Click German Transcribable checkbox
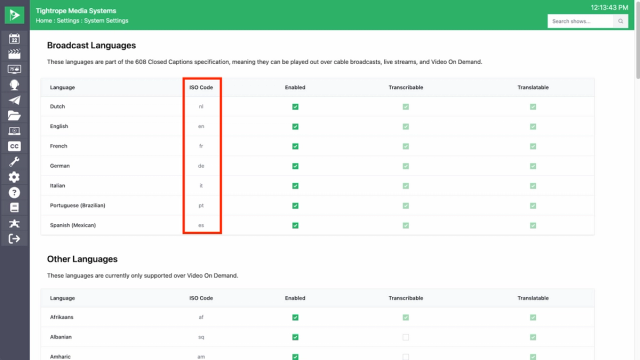Screen dimensions: 640x360 click(x=406, y=166)
